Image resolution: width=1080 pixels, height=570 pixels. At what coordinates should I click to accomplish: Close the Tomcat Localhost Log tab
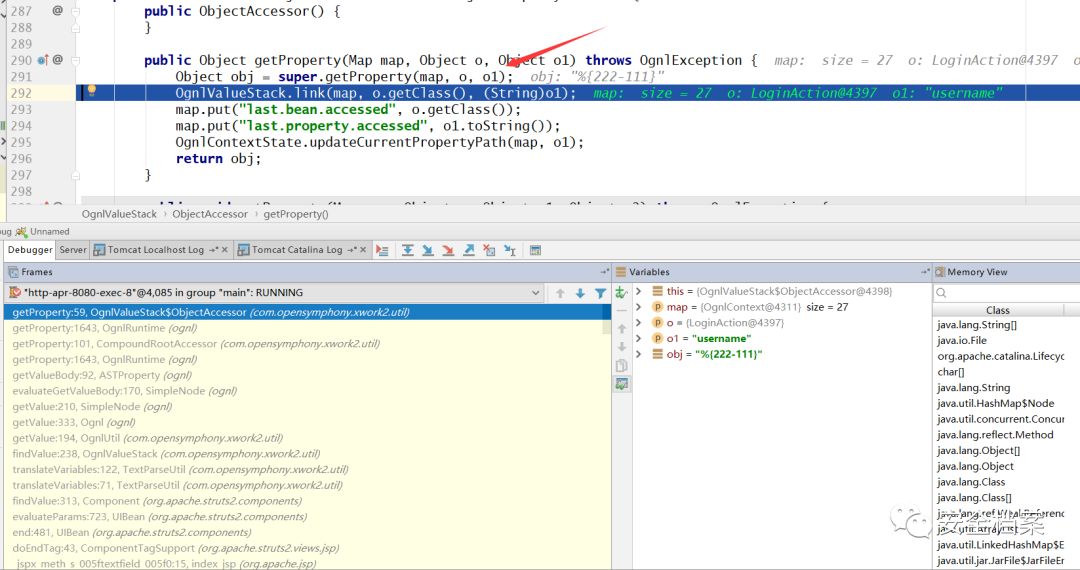(x=225, y=250)
